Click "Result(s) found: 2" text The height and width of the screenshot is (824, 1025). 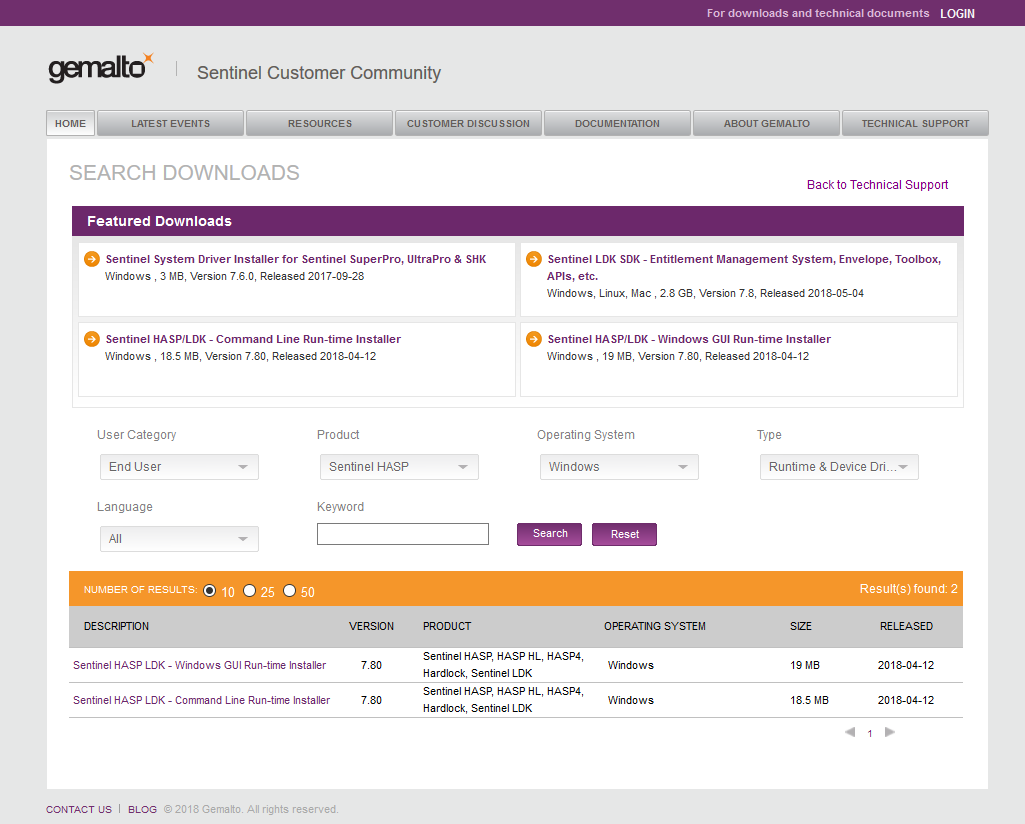click(x=908, y=589)
